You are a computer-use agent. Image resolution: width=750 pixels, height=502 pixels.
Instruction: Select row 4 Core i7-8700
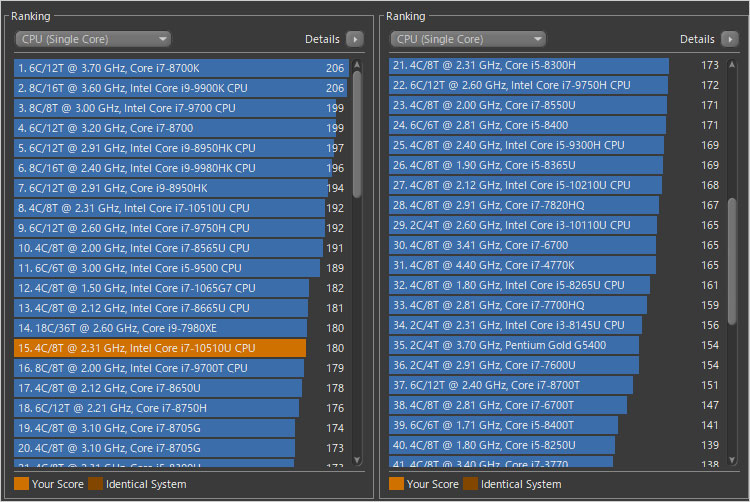pyautogui.click(x=181, y=128)
